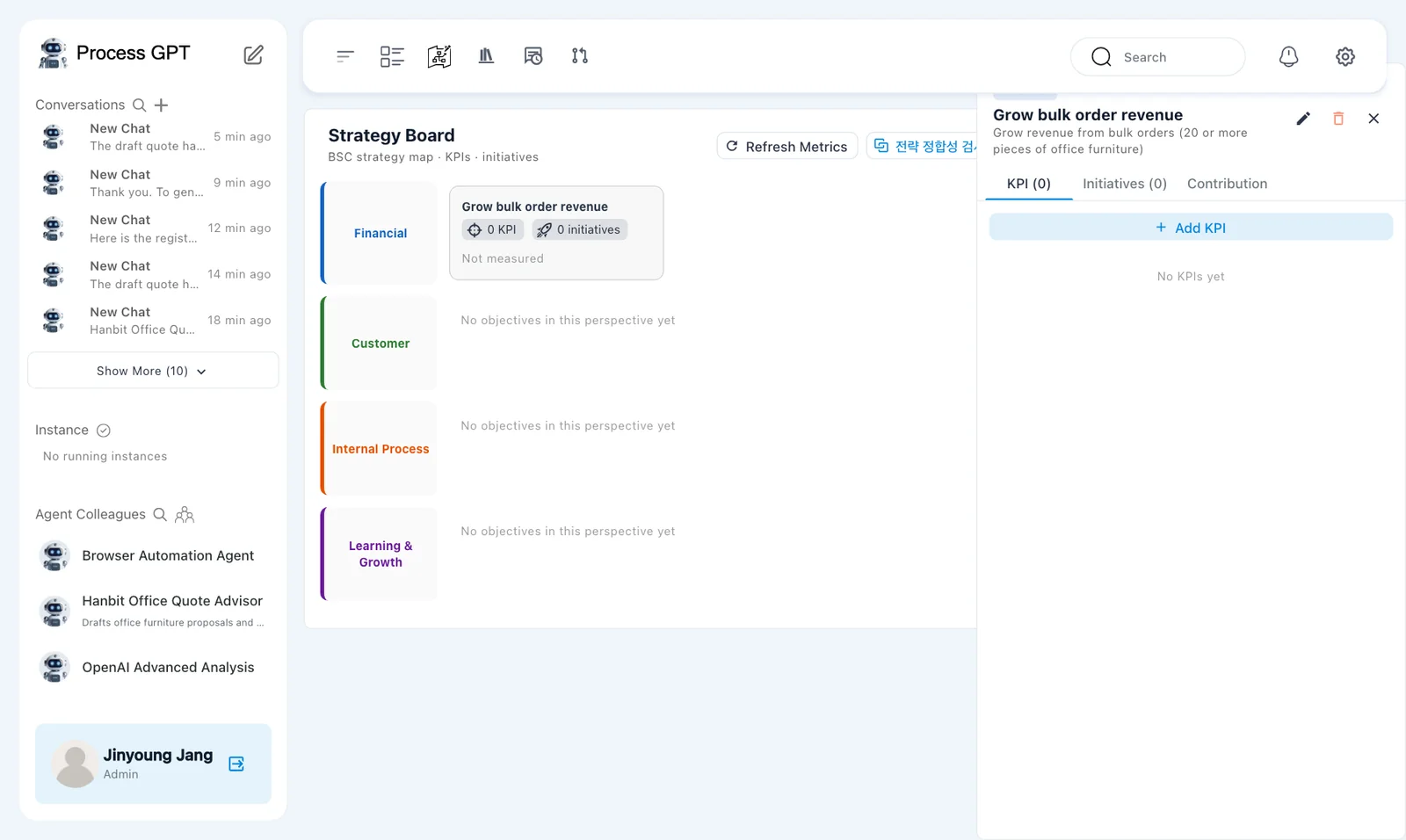The image size is (1406, 840).
Task: Expand Show More (10) conversations
Action: (153, 371)
